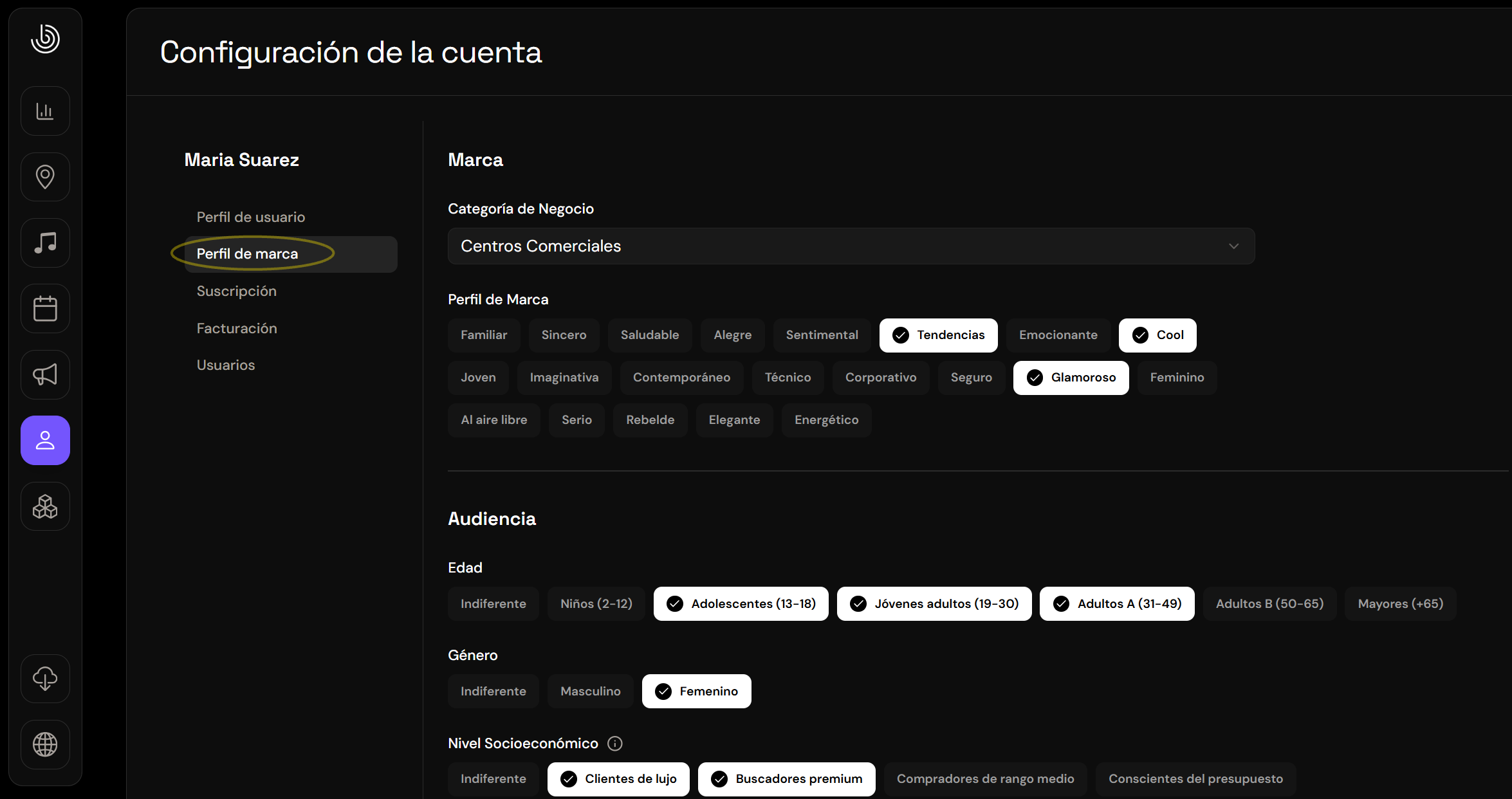This screenshot has height=799, width=1512.
Task: Toggle the Sentimental brand tag
Action: click(822, 335)
